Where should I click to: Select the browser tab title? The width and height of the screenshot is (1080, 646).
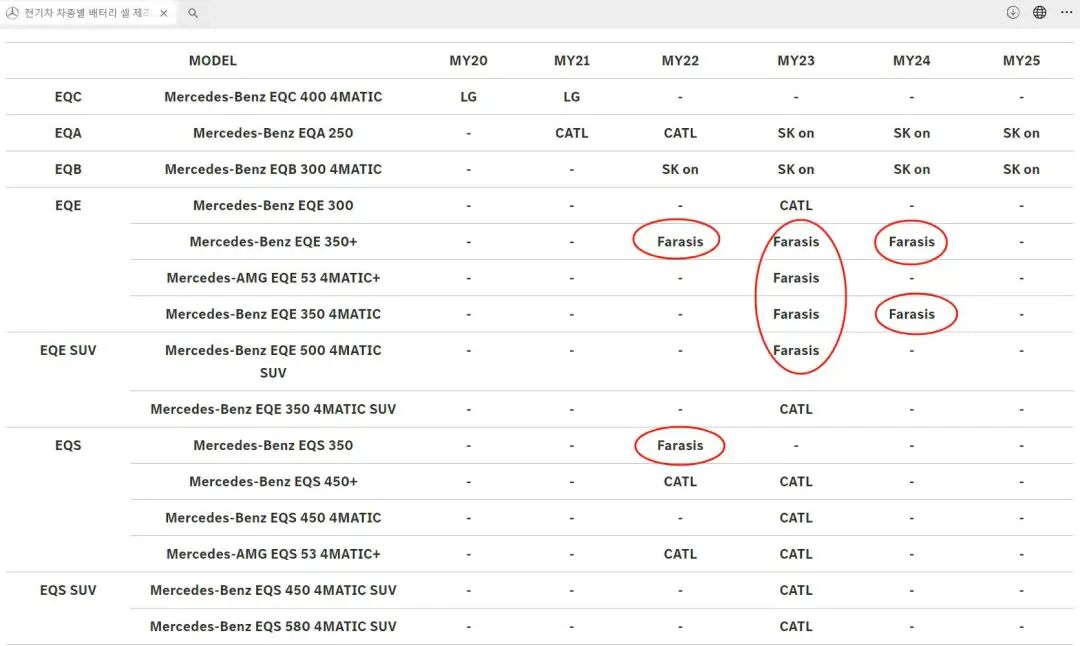[87, 13]
